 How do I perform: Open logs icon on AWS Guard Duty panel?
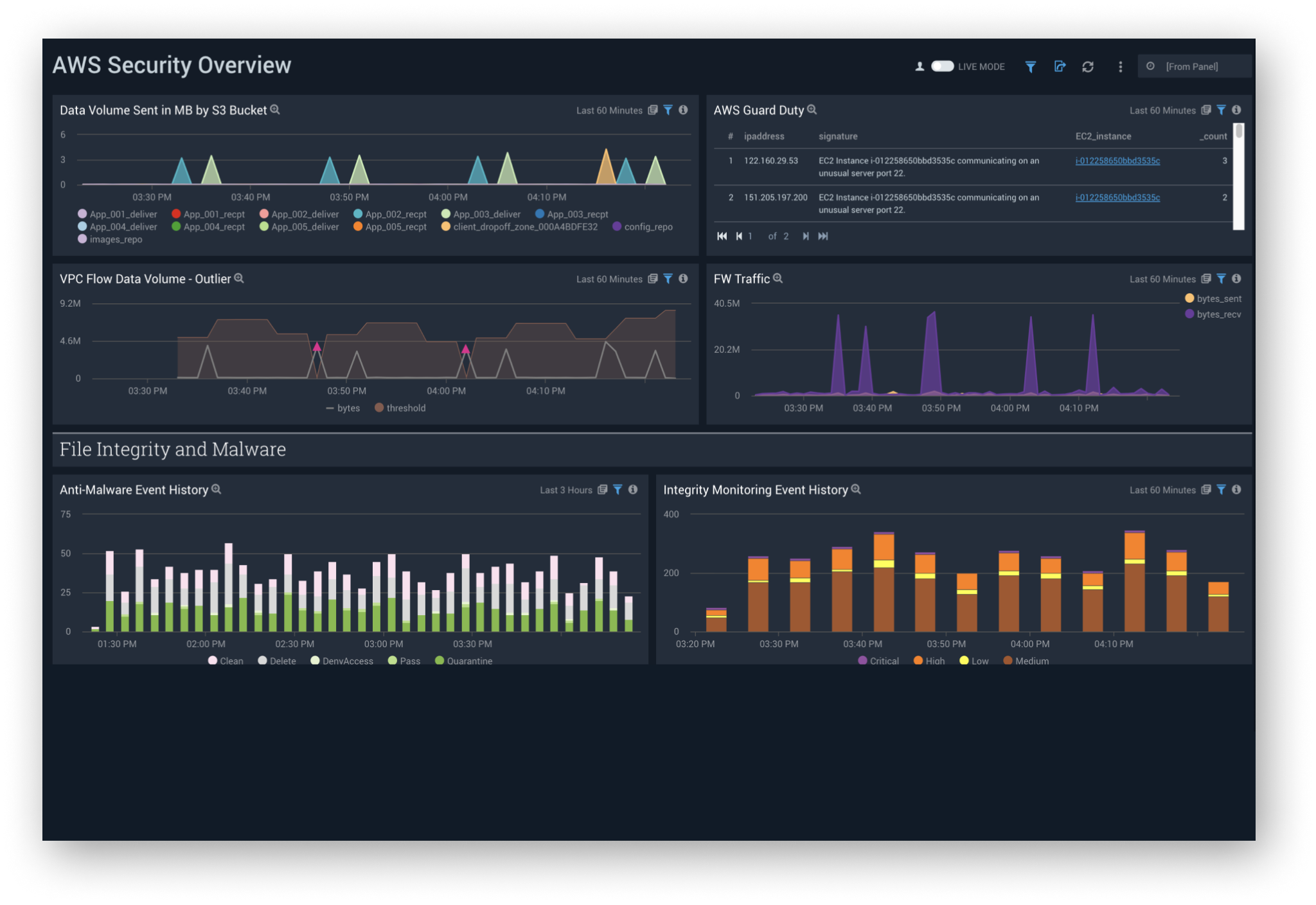[x=1206, y=110]
